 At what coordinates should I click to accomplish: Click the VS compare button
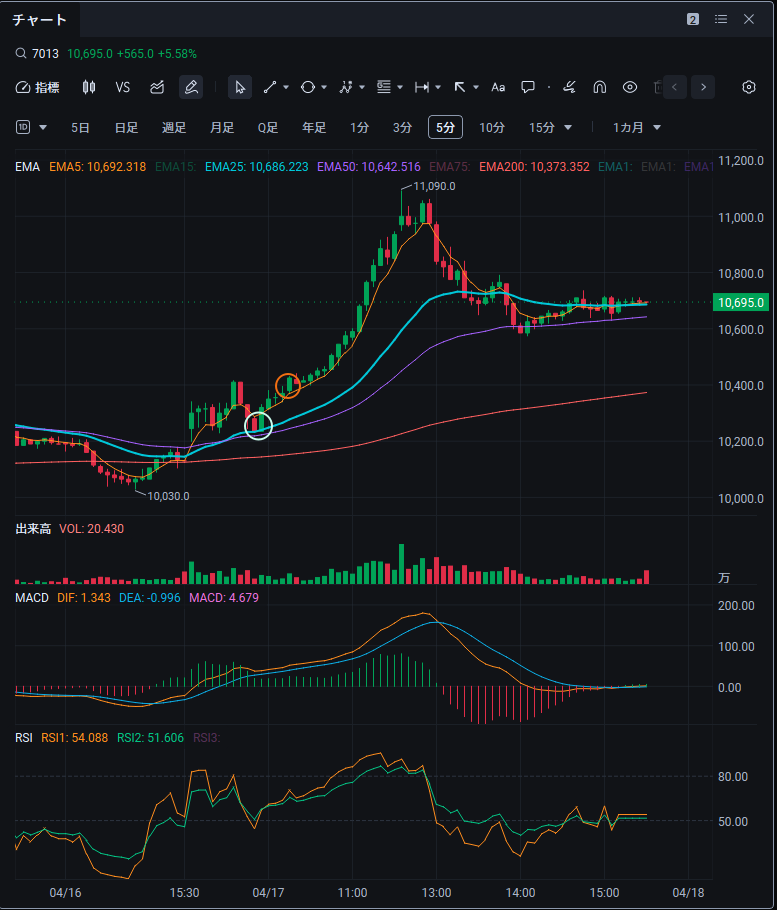click(123, 87)
